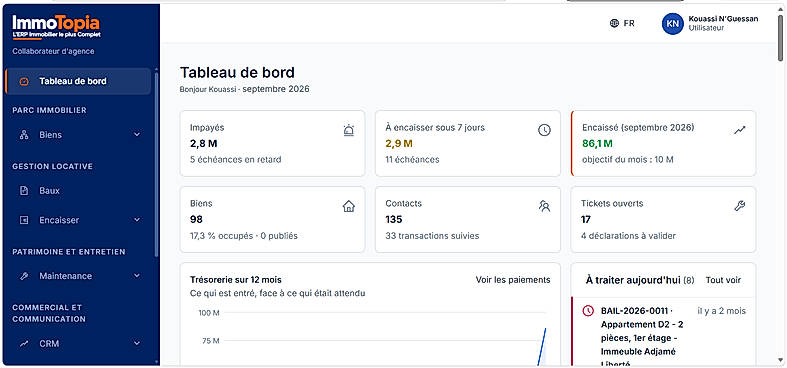This screenshot has height=368, width=787.
Task: Click the Maintenance wrench icon in the sidebar
Action: [24, 276]
